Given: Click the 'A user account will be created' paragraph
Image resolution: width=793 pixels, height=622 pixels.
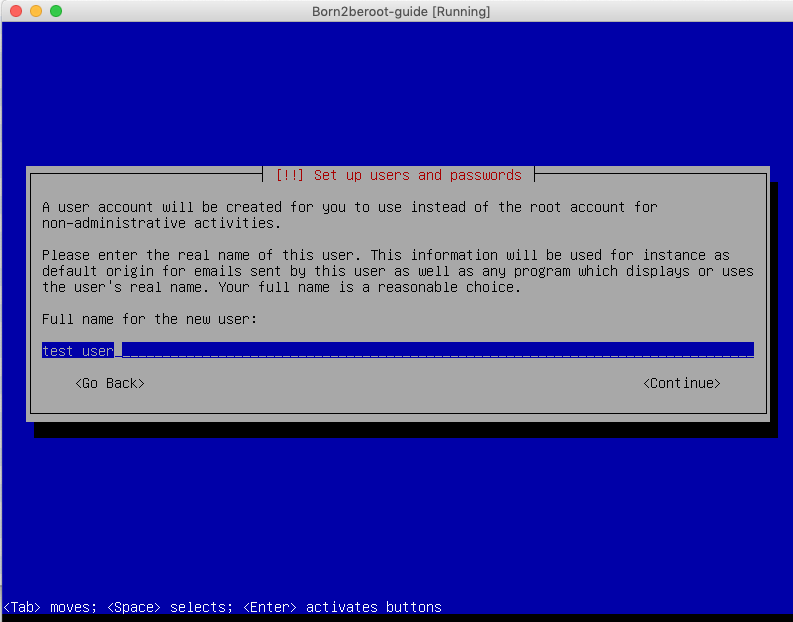Looking at the screenshot, I should point(349,215).
